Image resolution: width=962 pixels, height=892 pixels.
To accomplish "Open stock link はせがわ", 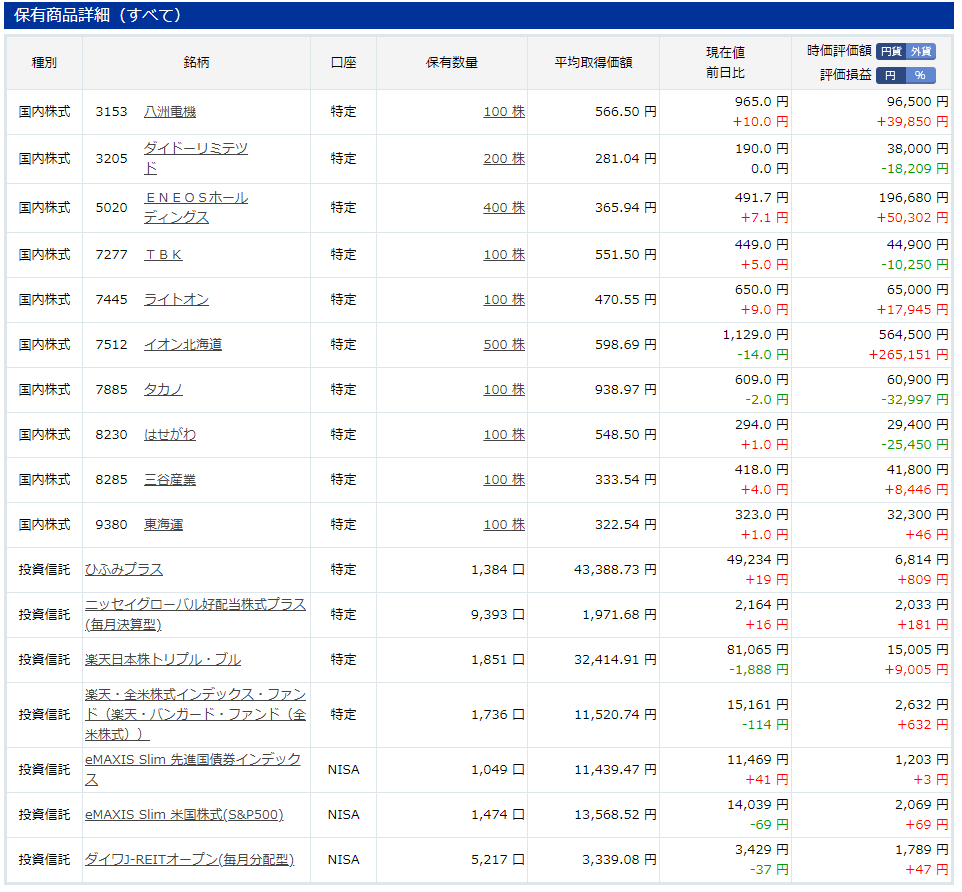I will click(170, 434).
